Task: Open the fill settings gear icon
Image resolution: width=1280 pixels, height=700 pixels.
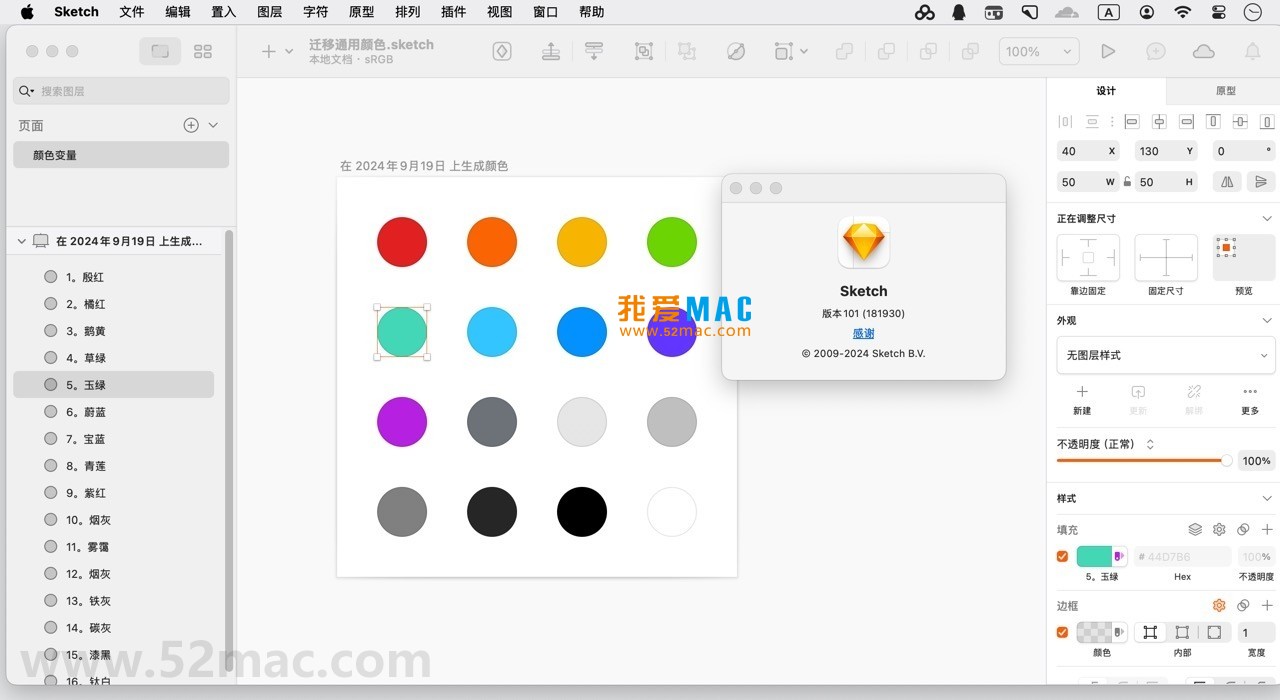Action: coord(1219,529)
